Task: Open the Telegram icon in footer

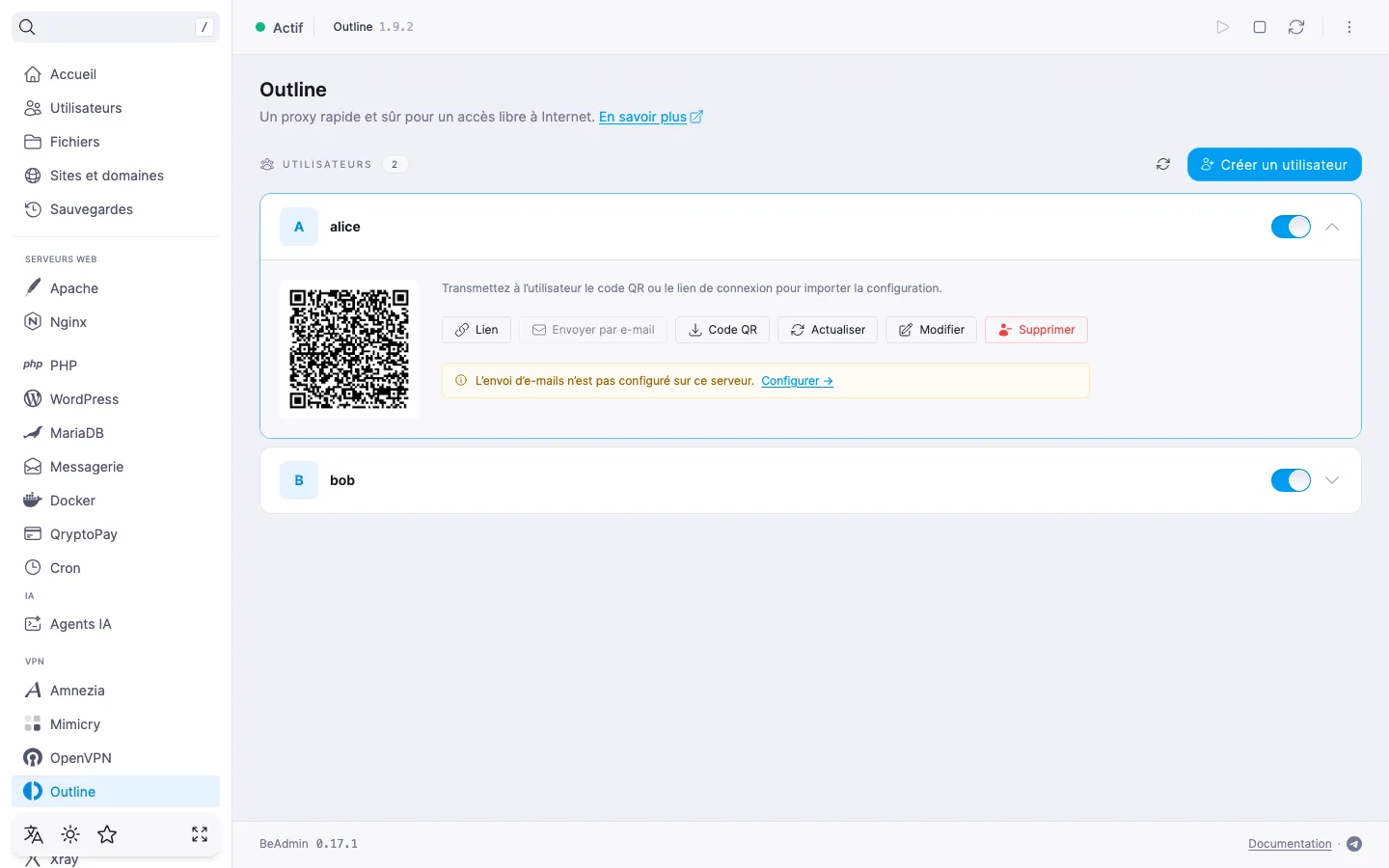Action: pyautogui.click(x=1354, y=844)
